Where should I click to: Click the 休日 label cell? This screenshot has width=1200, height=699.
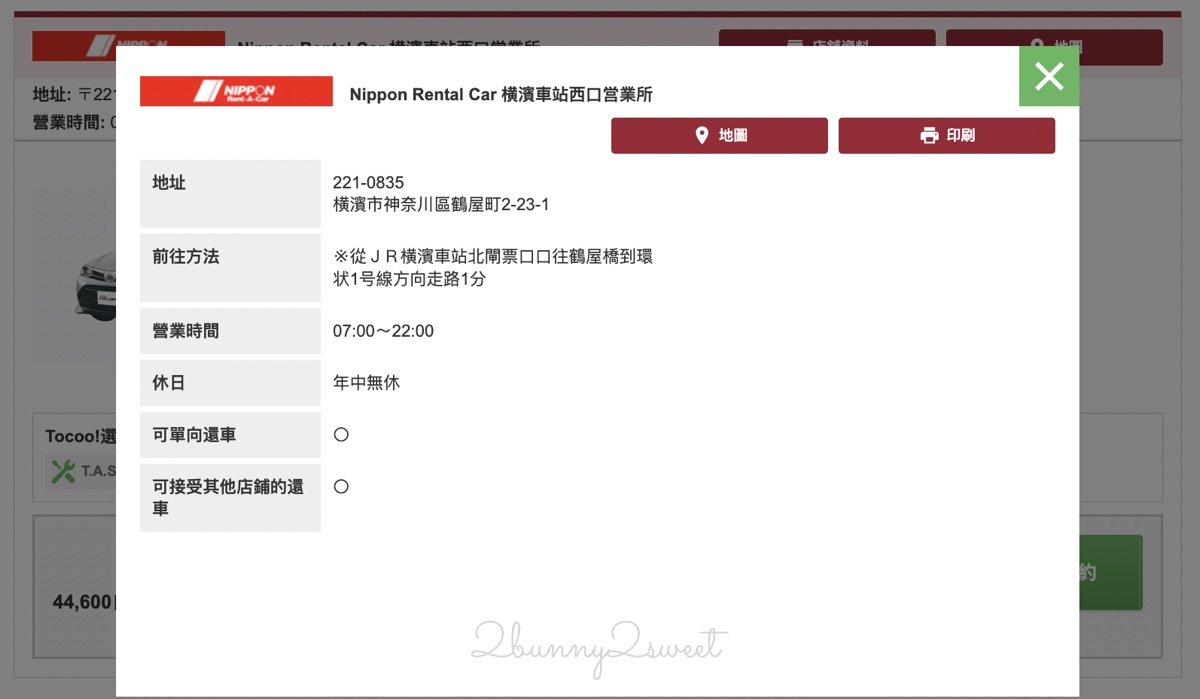coord(230,383)
